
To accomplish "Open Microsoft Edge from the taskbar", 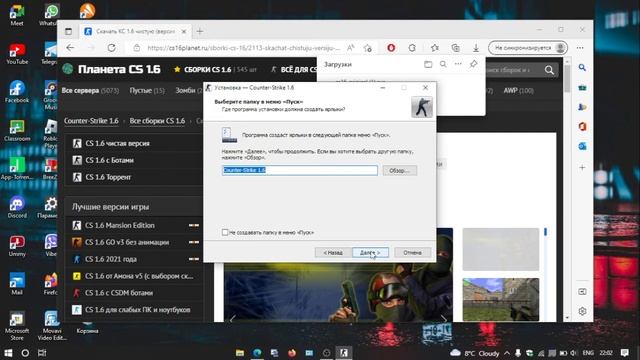I will pyautogui.click(x=257, y=353).
